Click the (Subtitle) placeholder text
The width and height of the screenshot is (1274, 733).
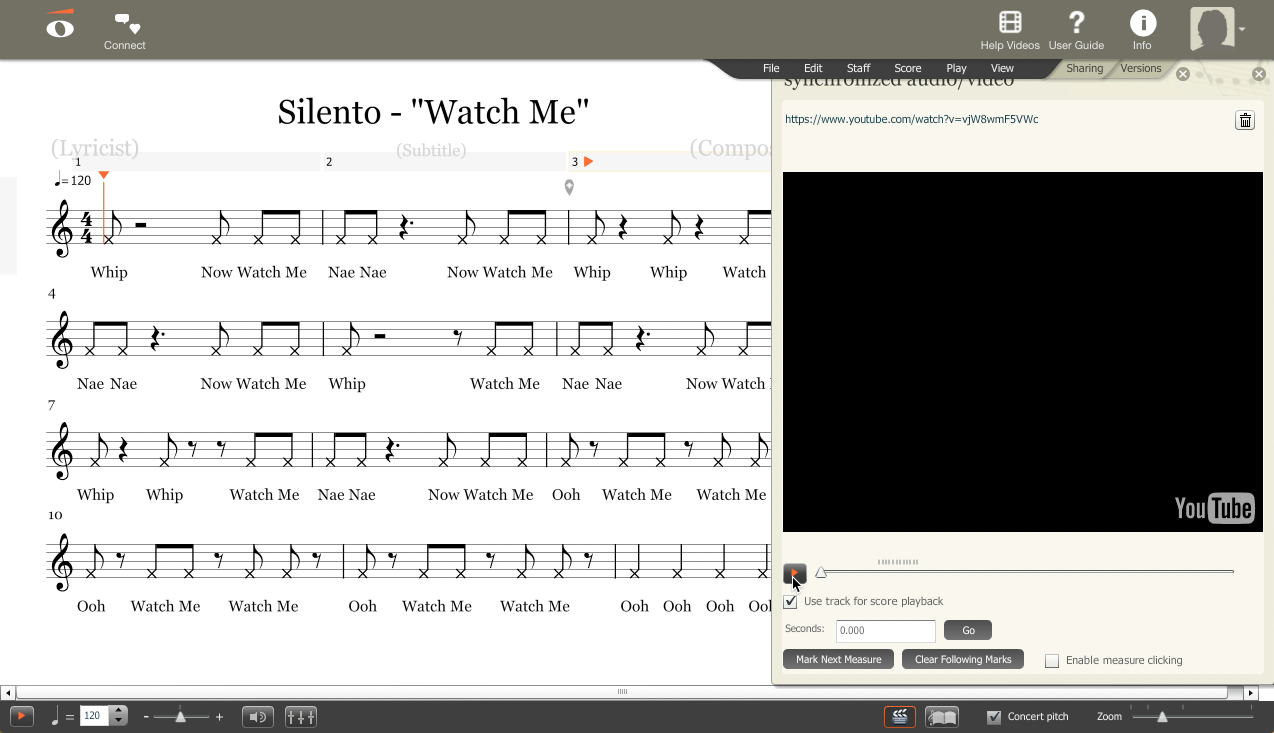coord(431,150)
